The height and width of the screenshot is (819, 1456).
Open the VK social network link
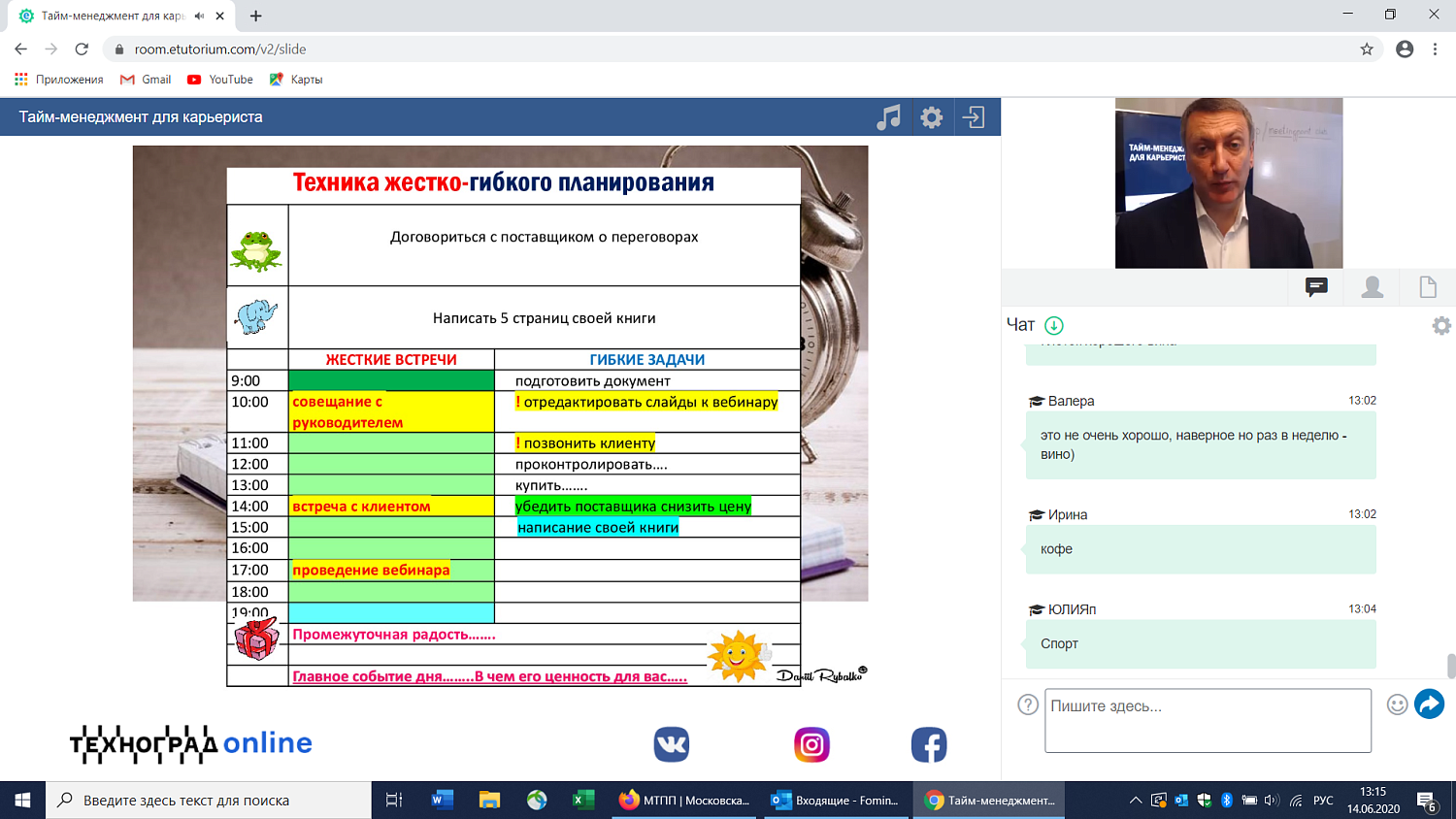(671, 744)
